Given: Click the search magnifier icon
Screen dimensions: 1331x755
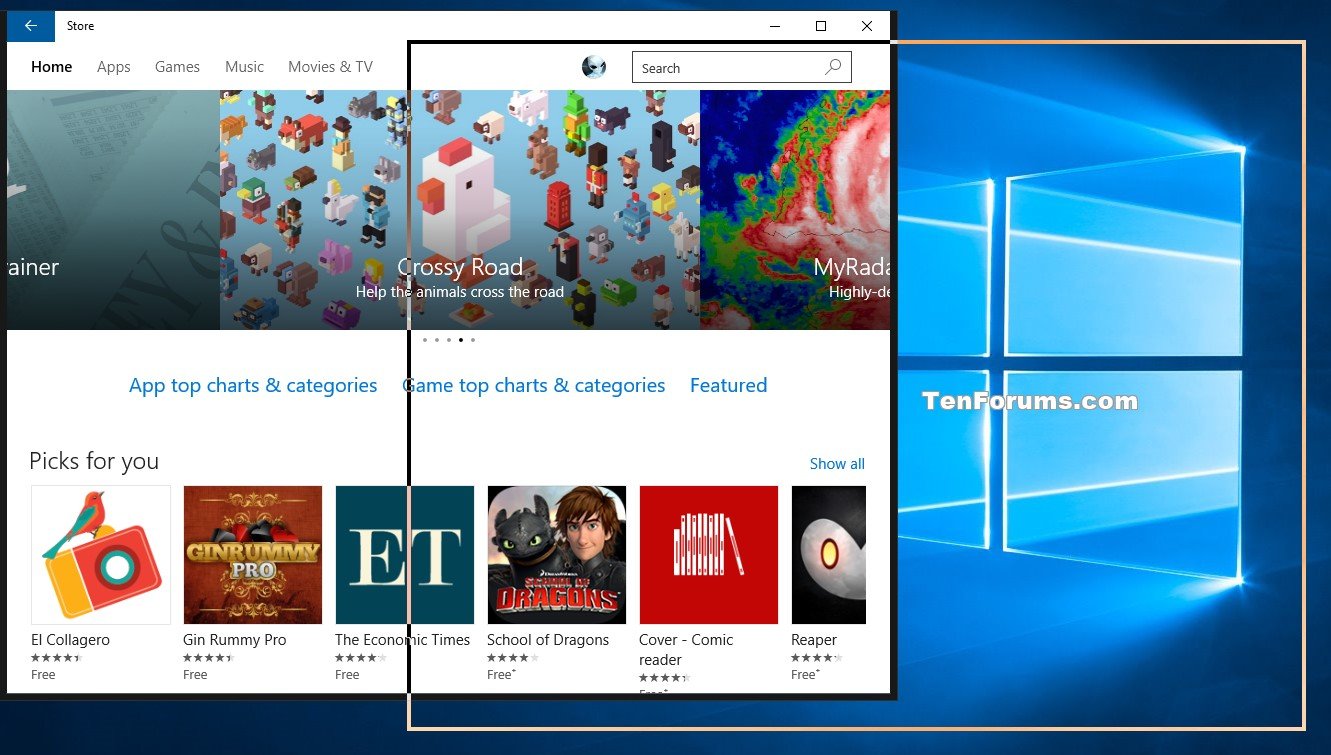Looking at the screenshot, I should 833,67.
